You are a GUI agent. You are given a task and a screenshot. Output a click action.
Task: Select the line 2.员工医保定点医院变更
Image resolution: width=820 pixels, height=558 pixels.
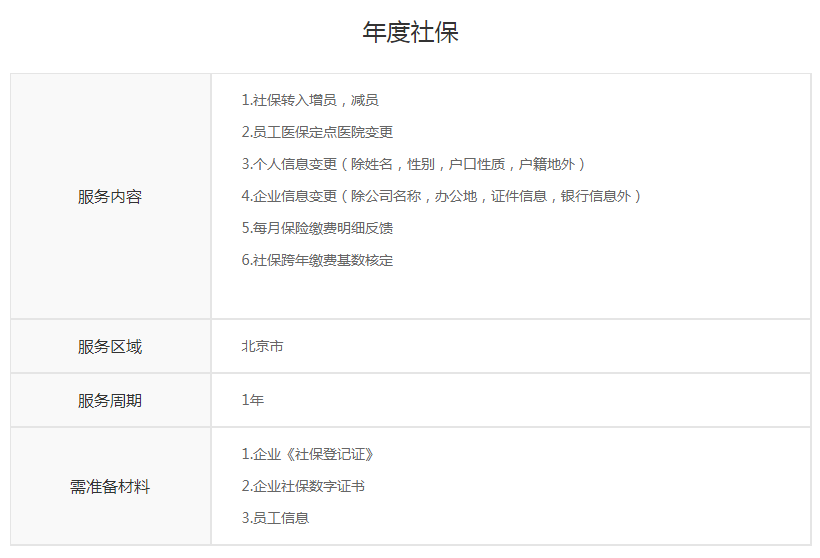coord(317,132)
